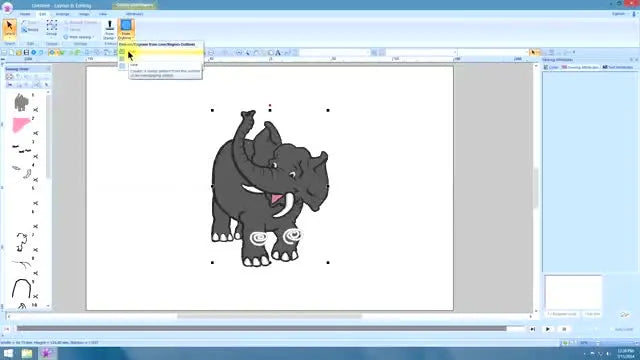Stop the stitch simulation
The width and height of the screenshot is (640, 360).
pyautogui.click(x=564, y=329)
